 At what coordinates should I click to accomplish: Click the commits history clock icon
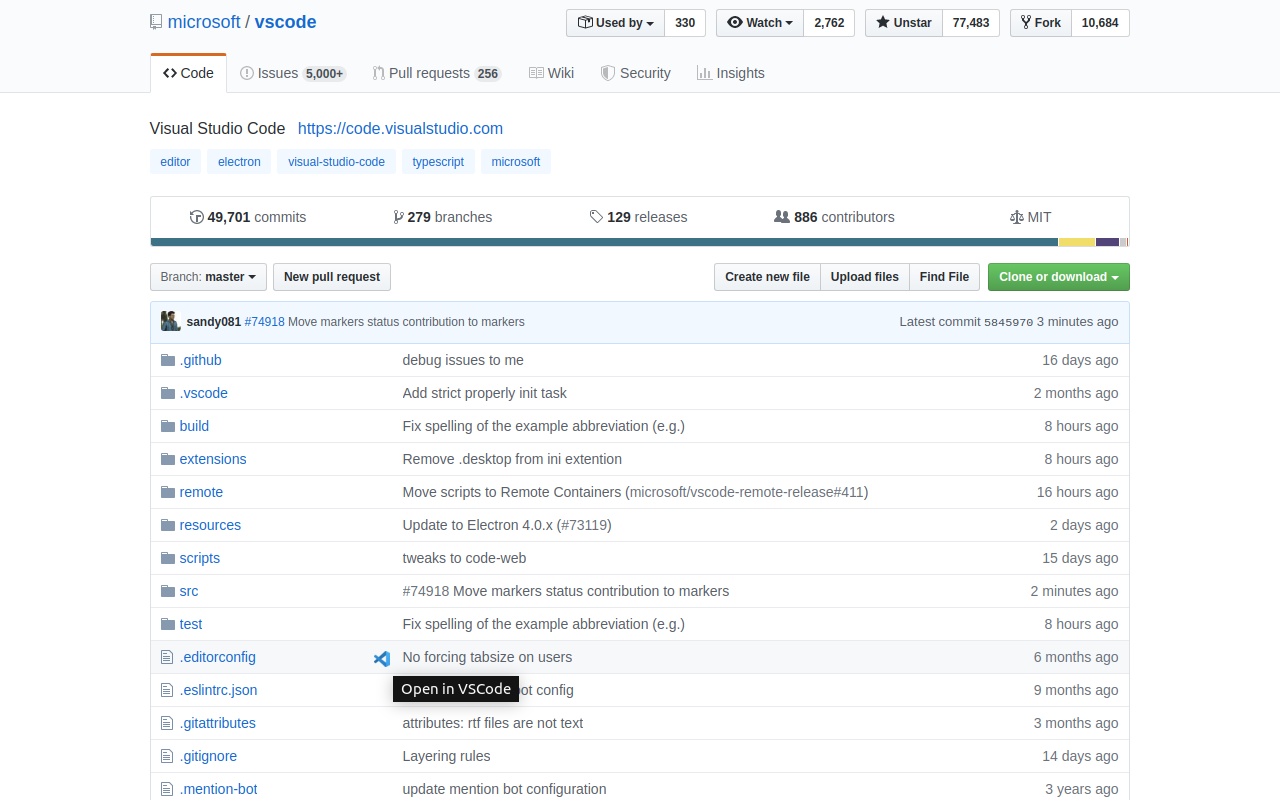pyautogui.click(x=196, y=217)
